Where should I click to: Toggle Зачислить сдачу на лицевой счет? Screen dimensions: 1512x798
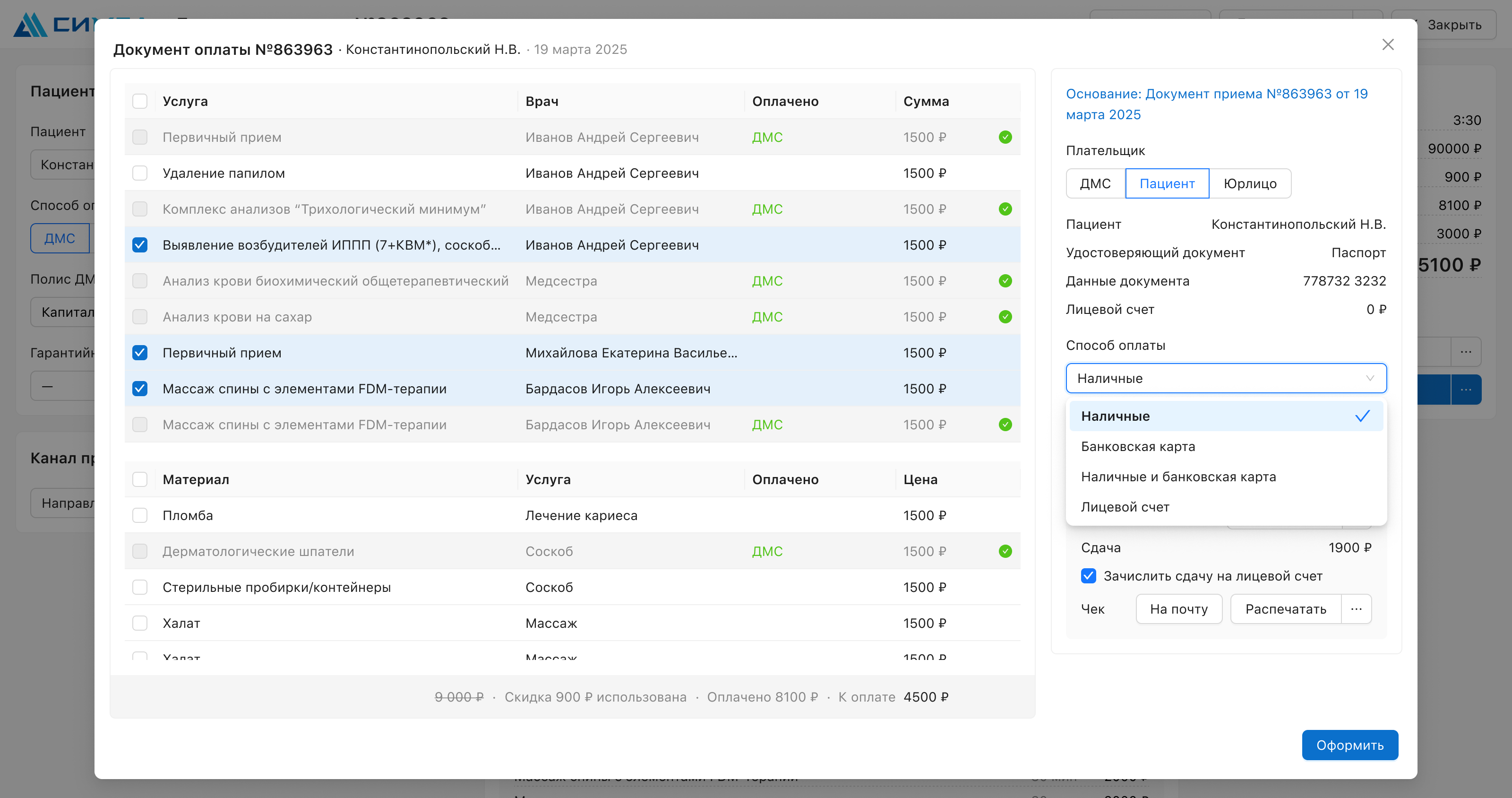click(1088, 576)
